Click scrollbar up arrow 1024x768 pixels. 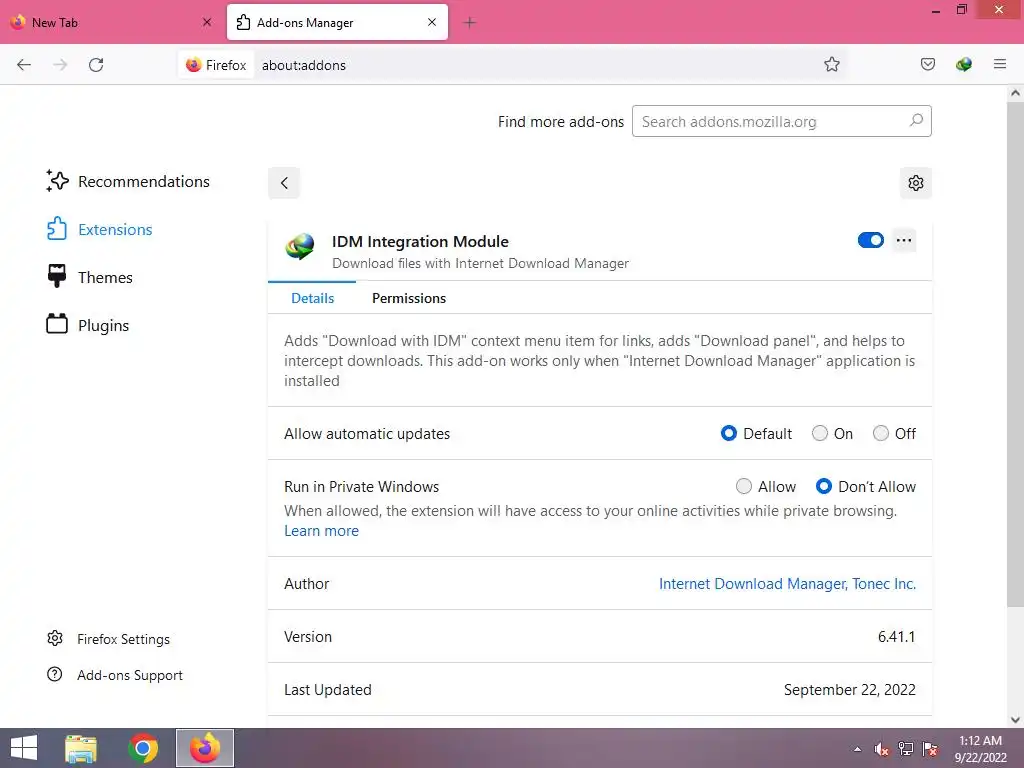pos(1015,93)
